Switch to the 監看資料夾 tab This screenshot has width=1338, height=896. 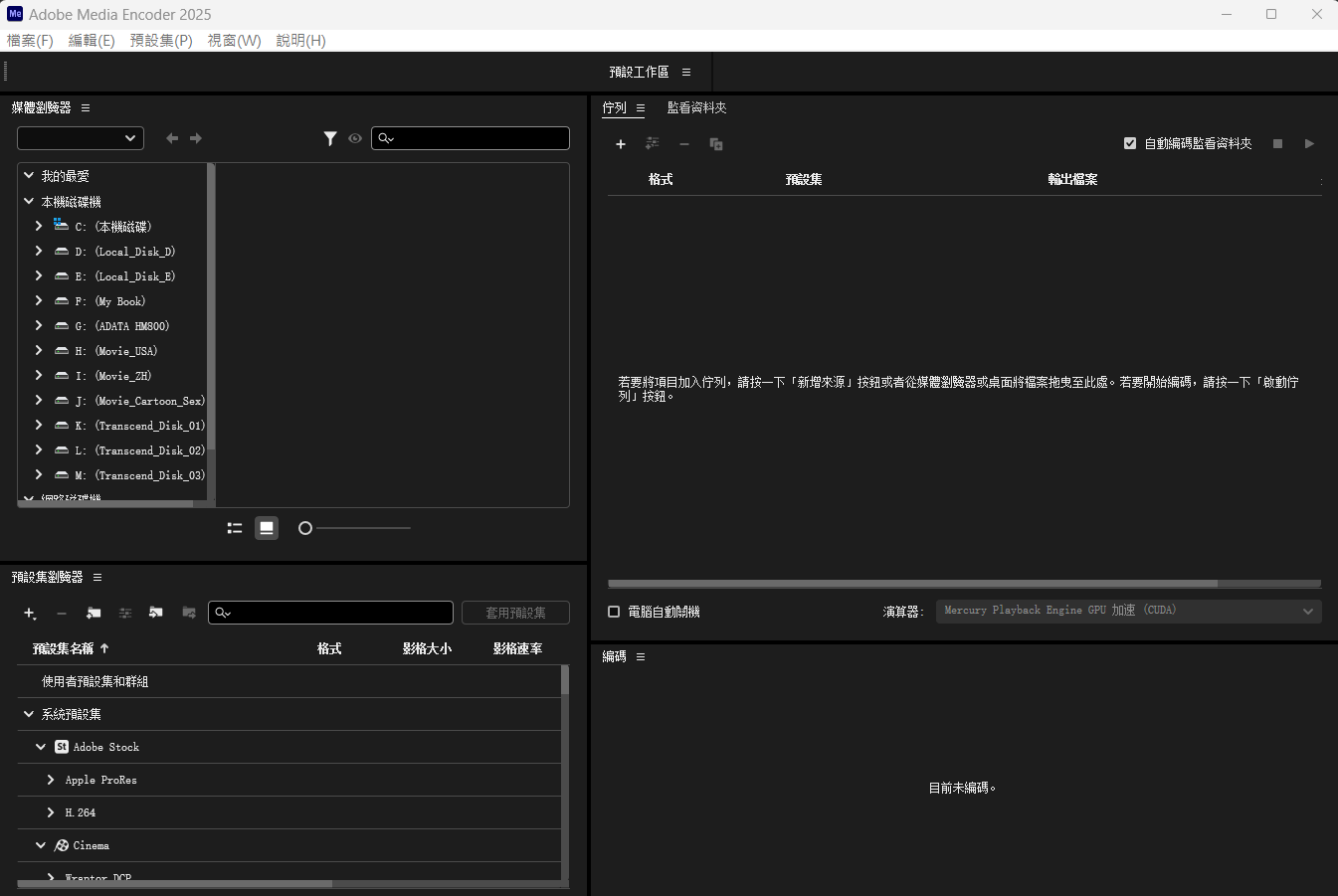tap(696, 107)
